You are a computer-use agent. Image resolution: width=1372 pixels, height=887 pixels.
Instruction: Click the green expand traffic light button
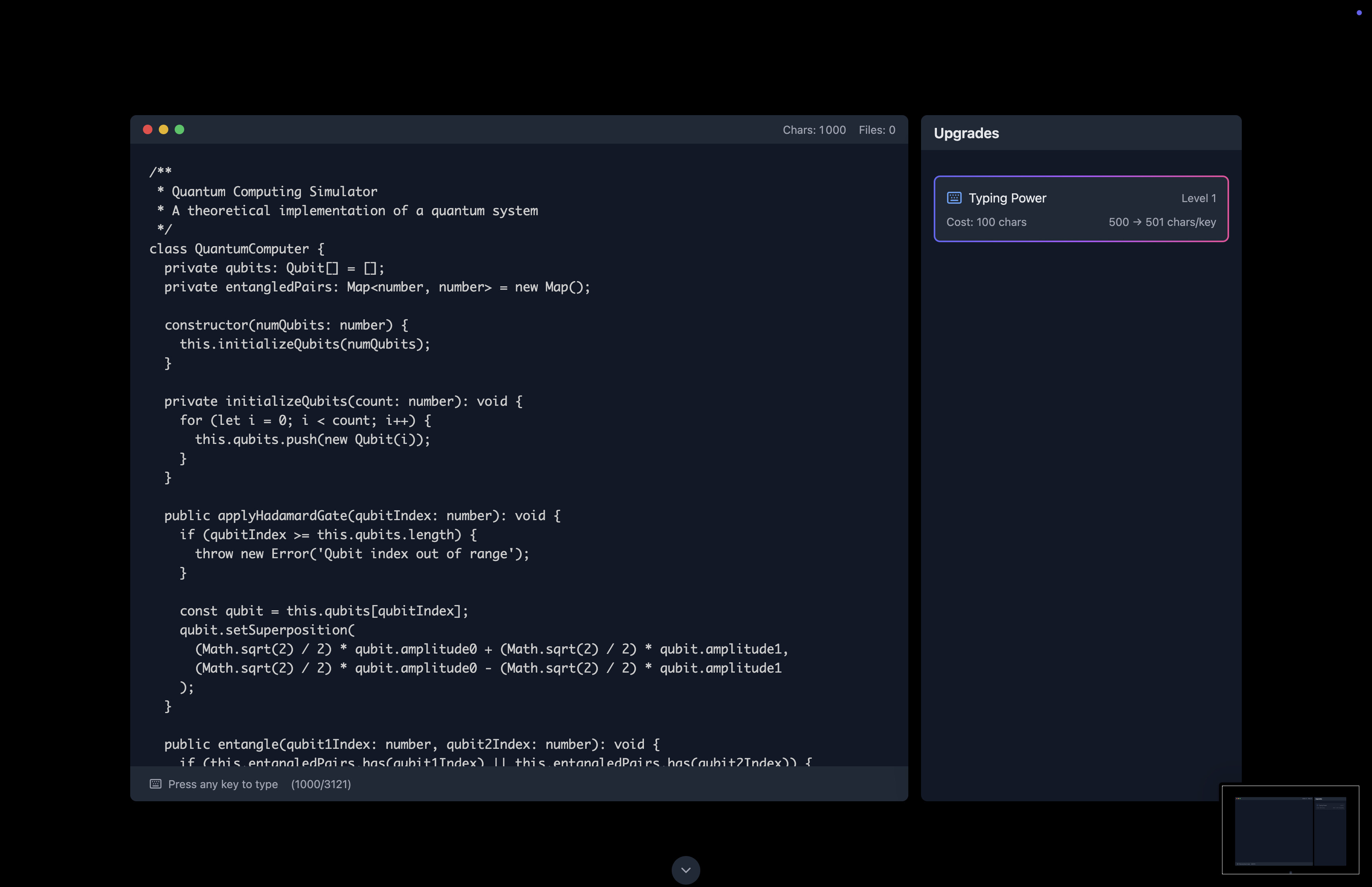coord(180,129)
